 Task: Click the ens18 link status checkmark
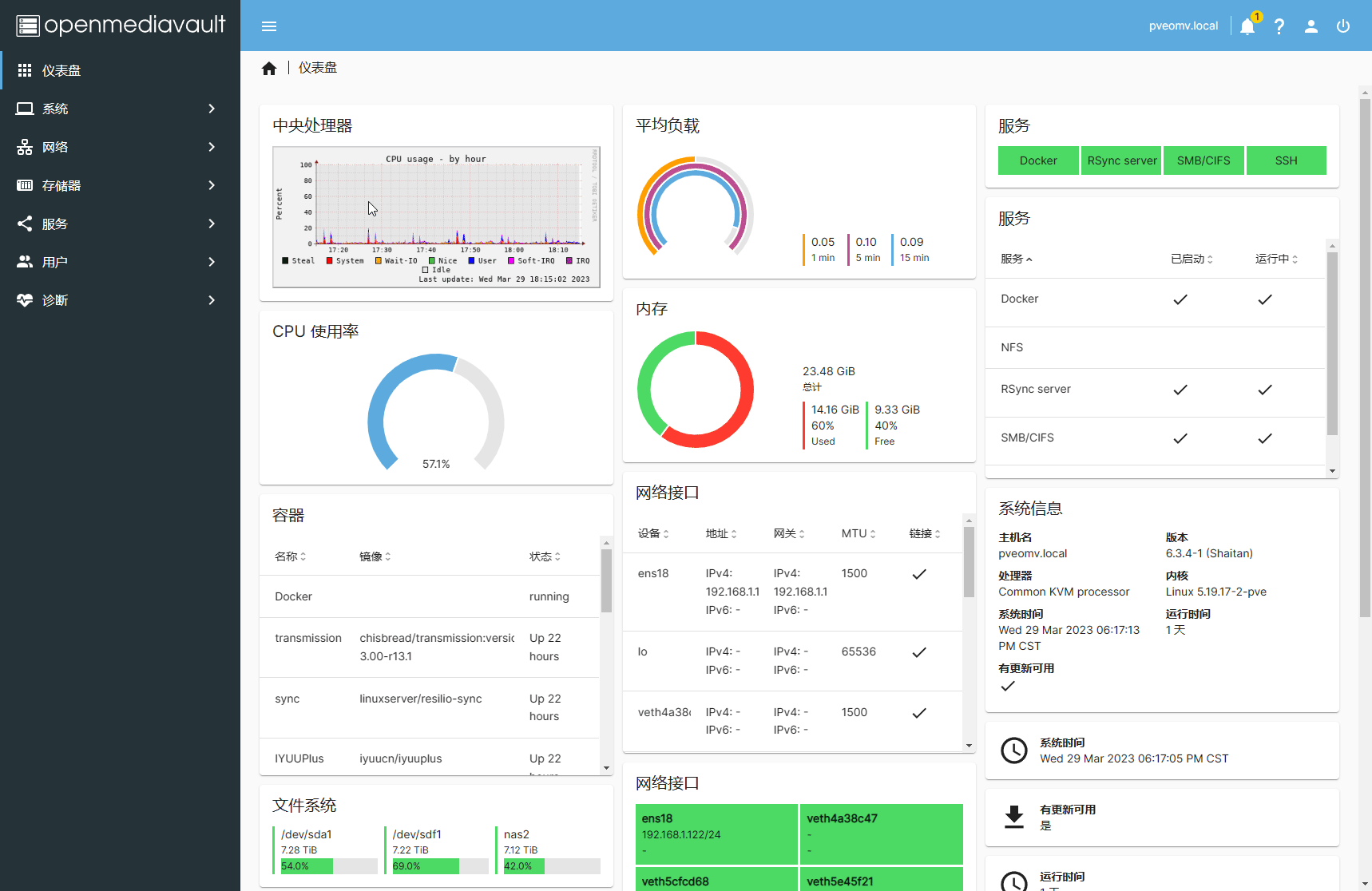pos(919,574)
